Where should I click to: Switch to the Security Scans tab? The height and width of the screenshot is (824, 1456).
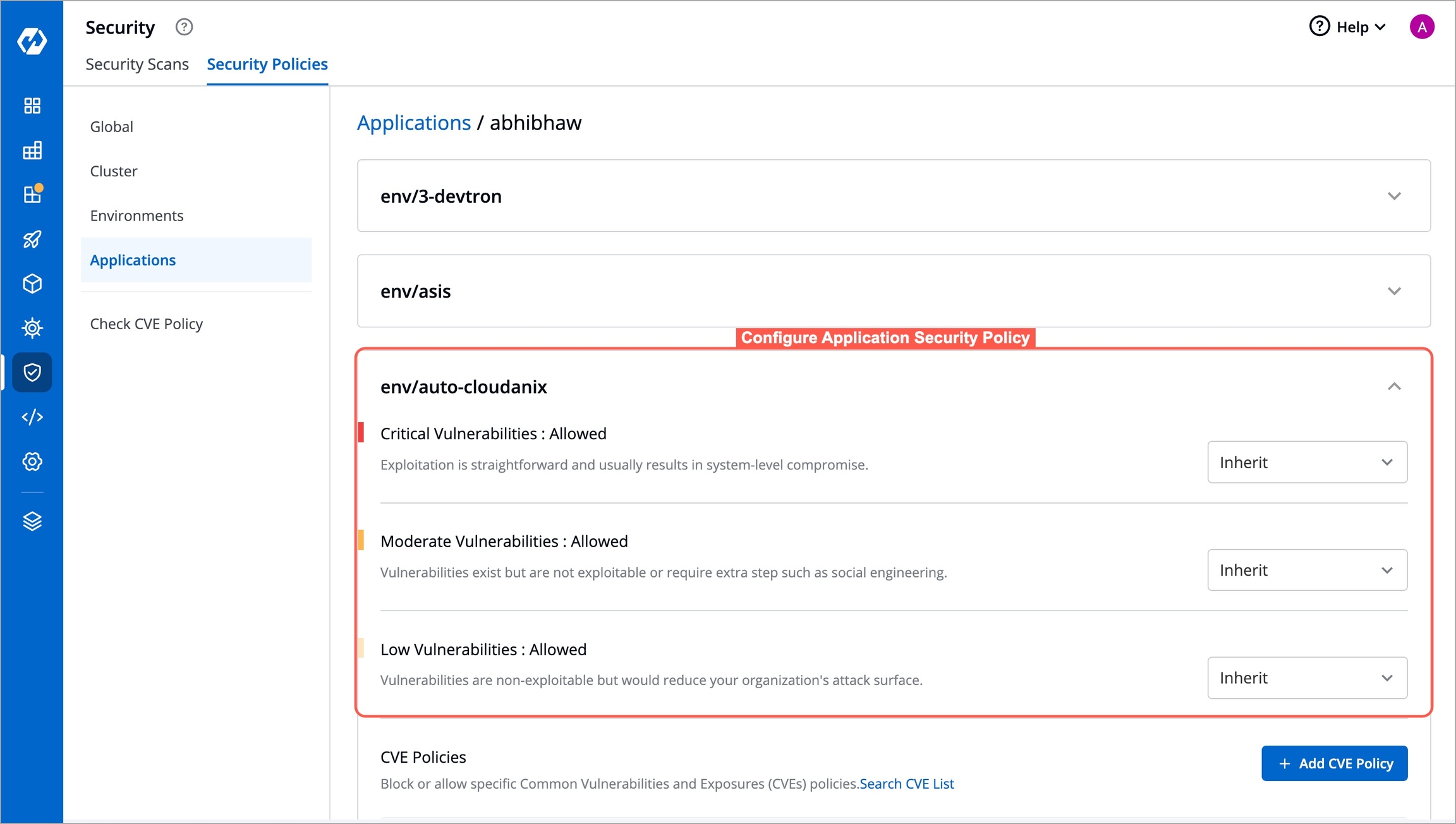tap(137, 64)
